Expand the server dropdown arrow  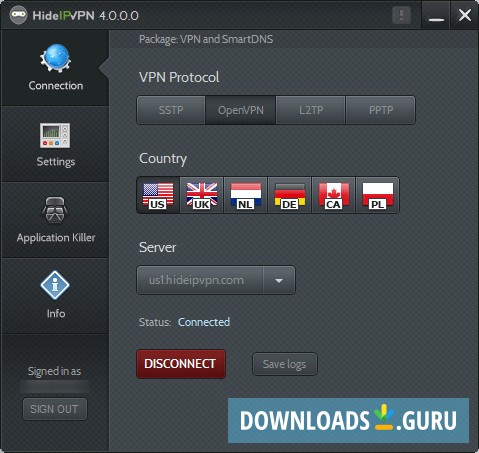click(279, 280)
